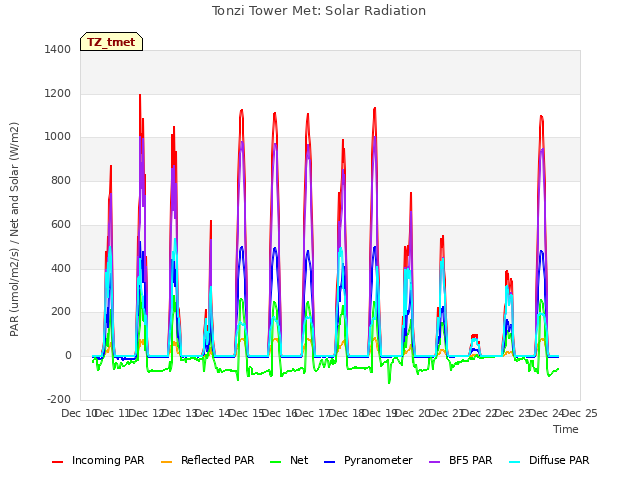Click the Dec 23 Incoming PAR peak near 1100
The image size is (640, 480).
click(x=542, y=117)
